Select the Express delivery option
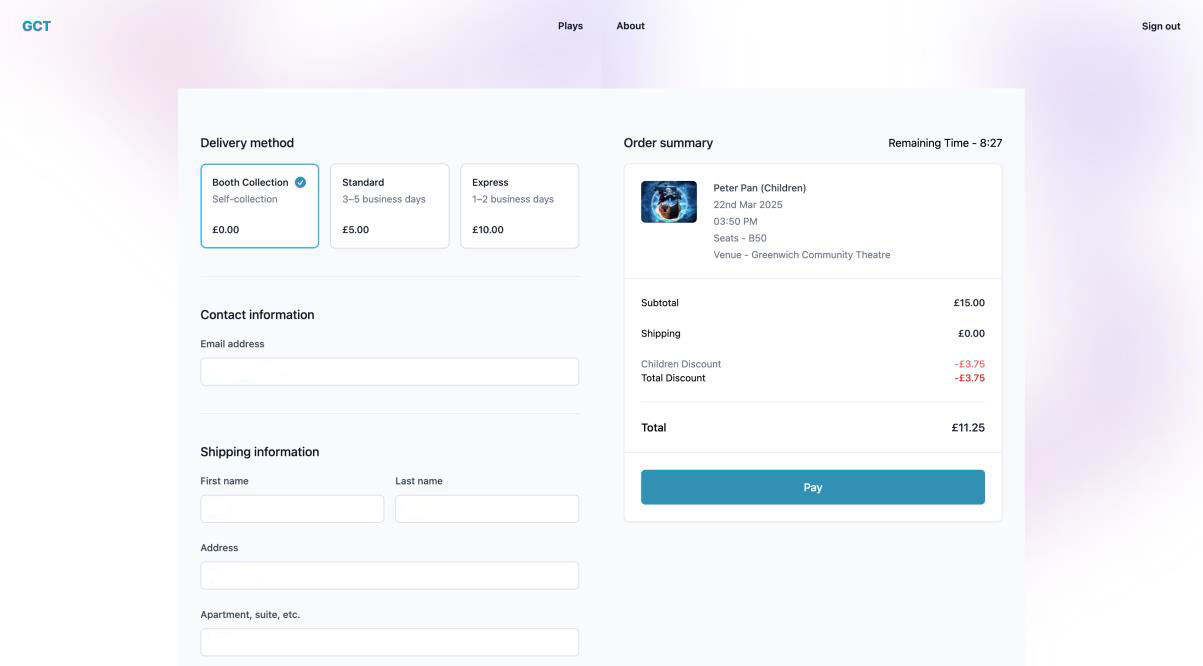The height and width of the screenshot is (666, 1203). pos(519,205)
